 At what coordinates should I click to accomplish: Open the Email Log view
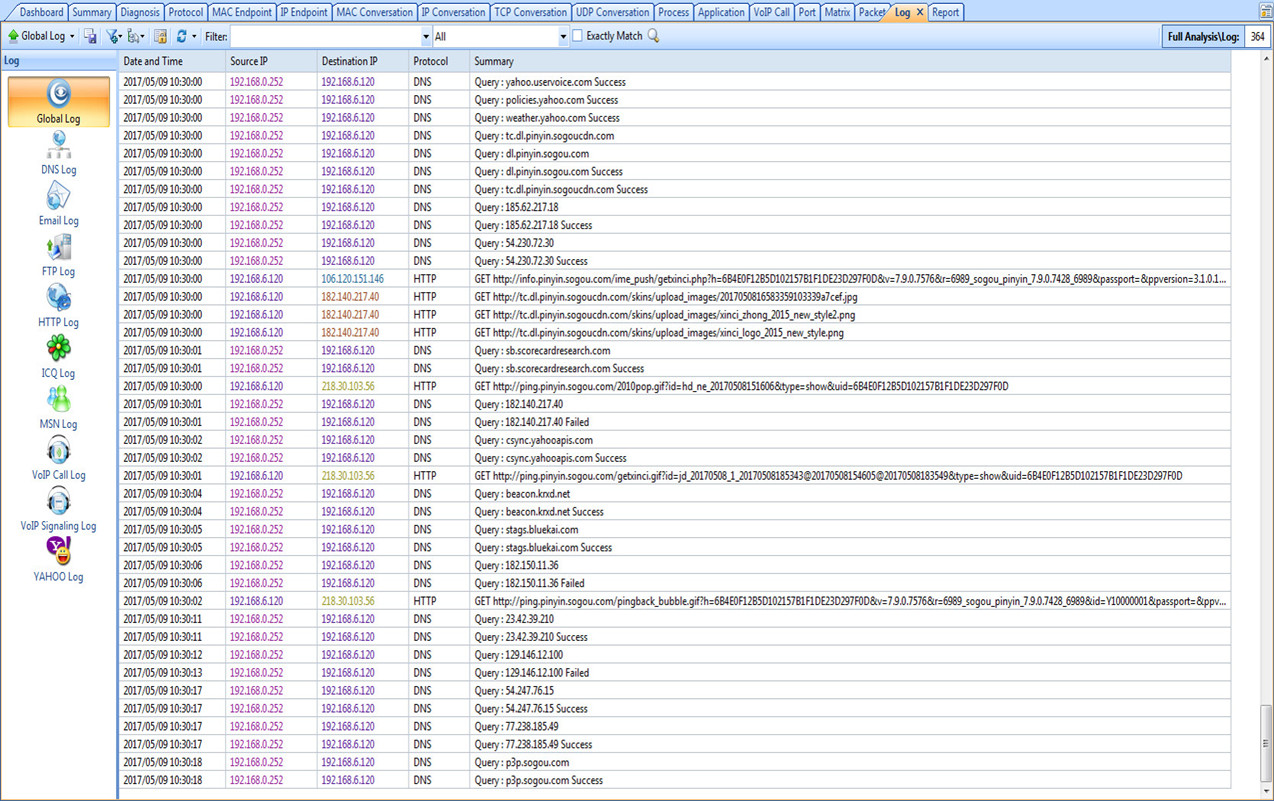(58, 205)
